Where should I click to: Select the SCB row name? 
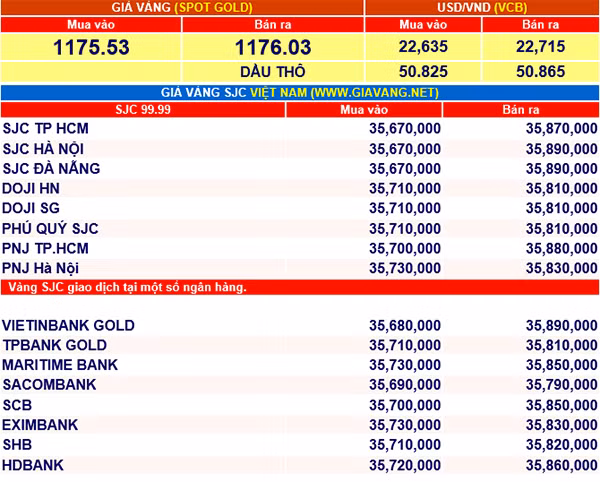[17, 405]
